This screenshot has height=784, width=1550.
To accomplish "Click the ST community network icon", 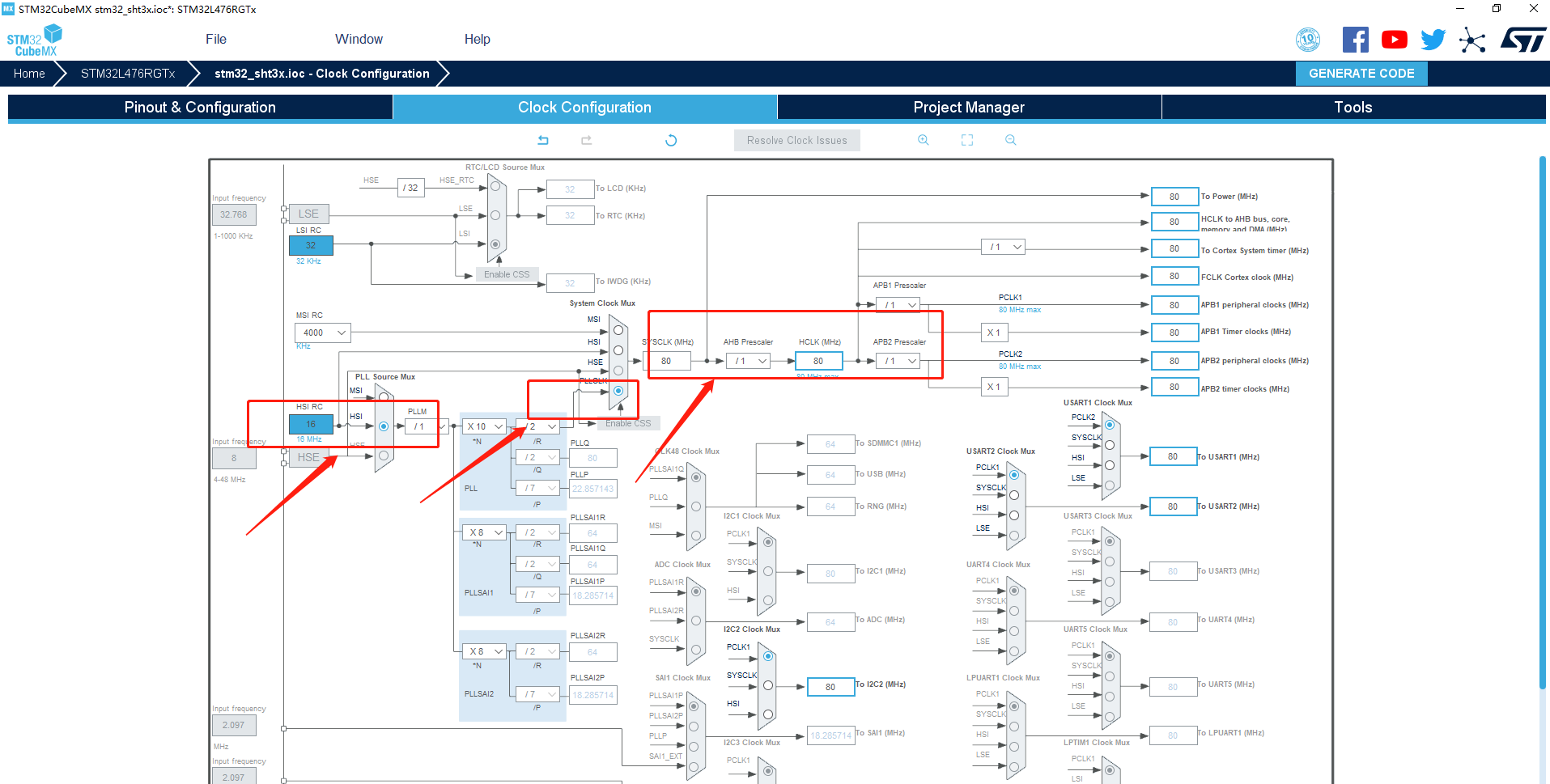I will coord(1472,40).
